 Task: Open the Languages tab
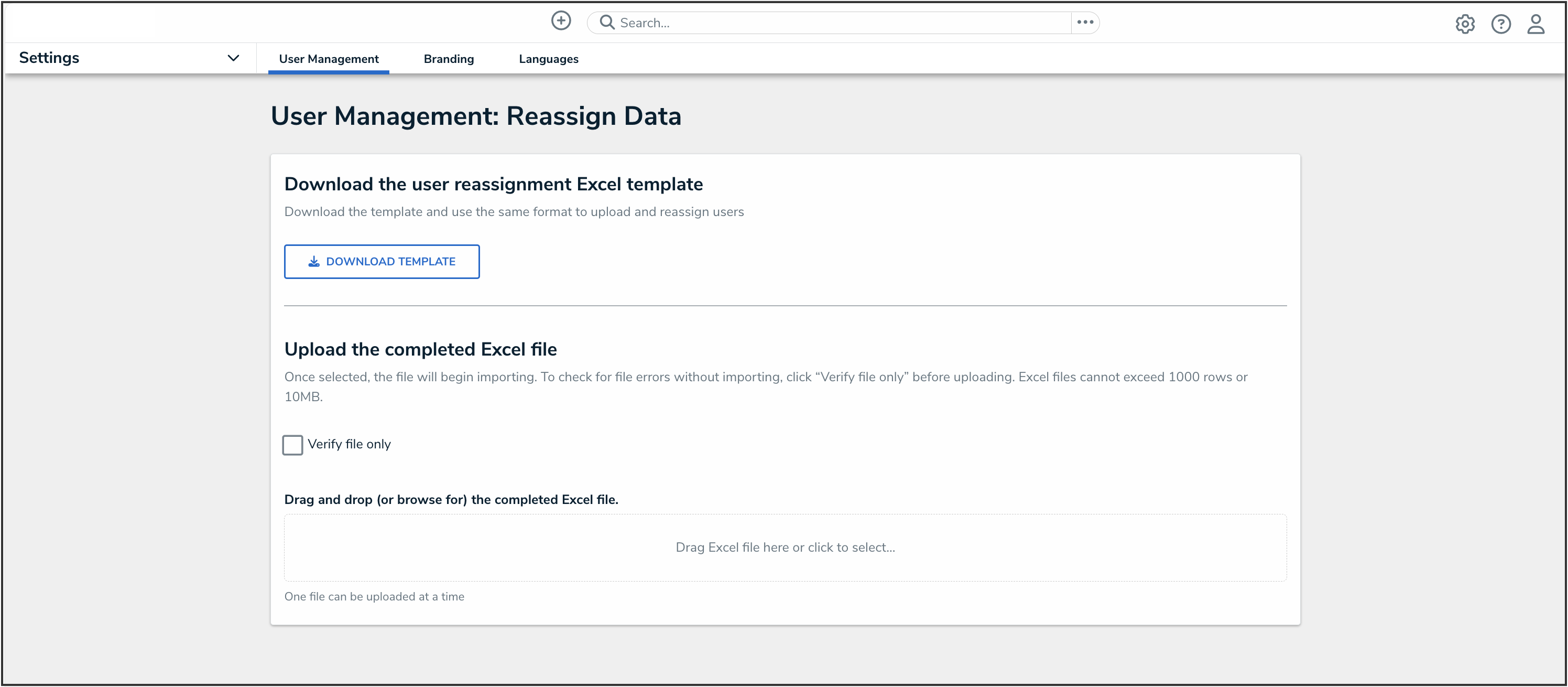click(549, 59)
